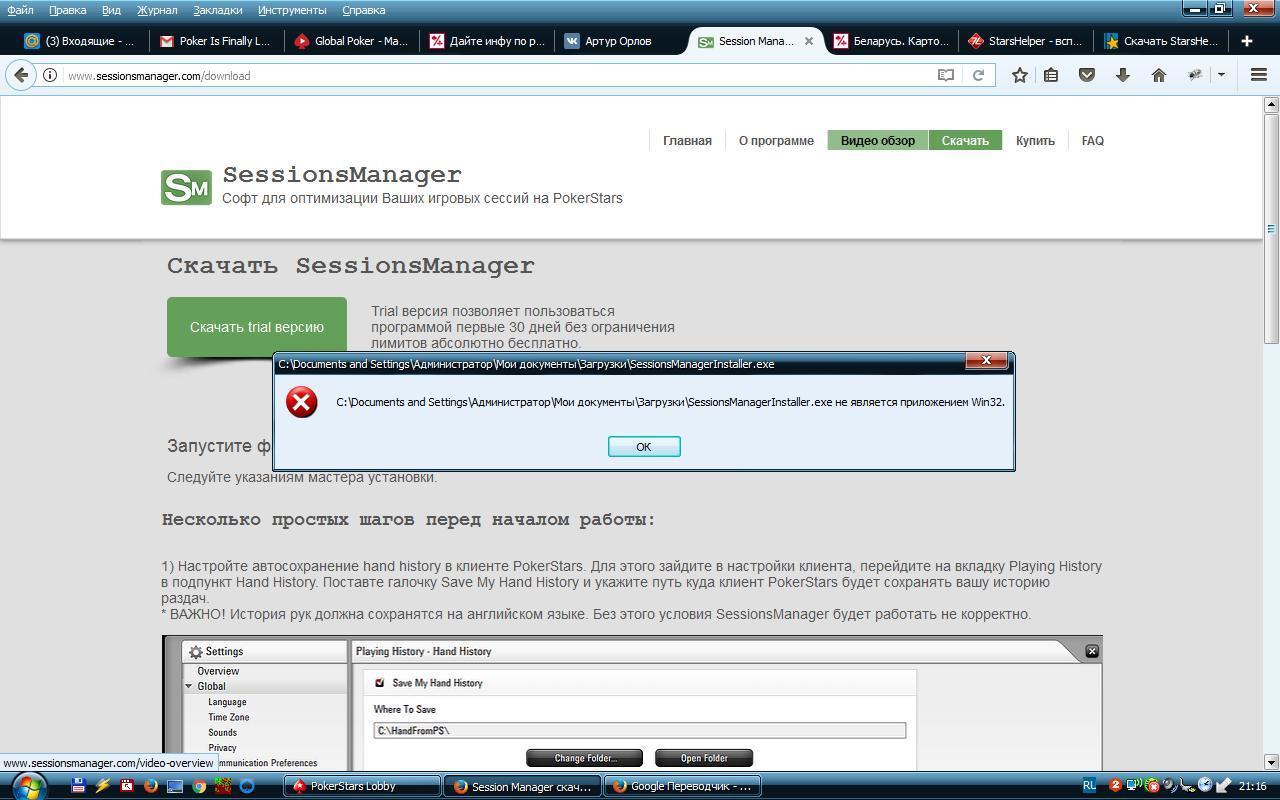Viewport: 1280px width, 800px height.
Task: Click the C:\HandFromPS\ path field
Action: click(x=640, y=731)
